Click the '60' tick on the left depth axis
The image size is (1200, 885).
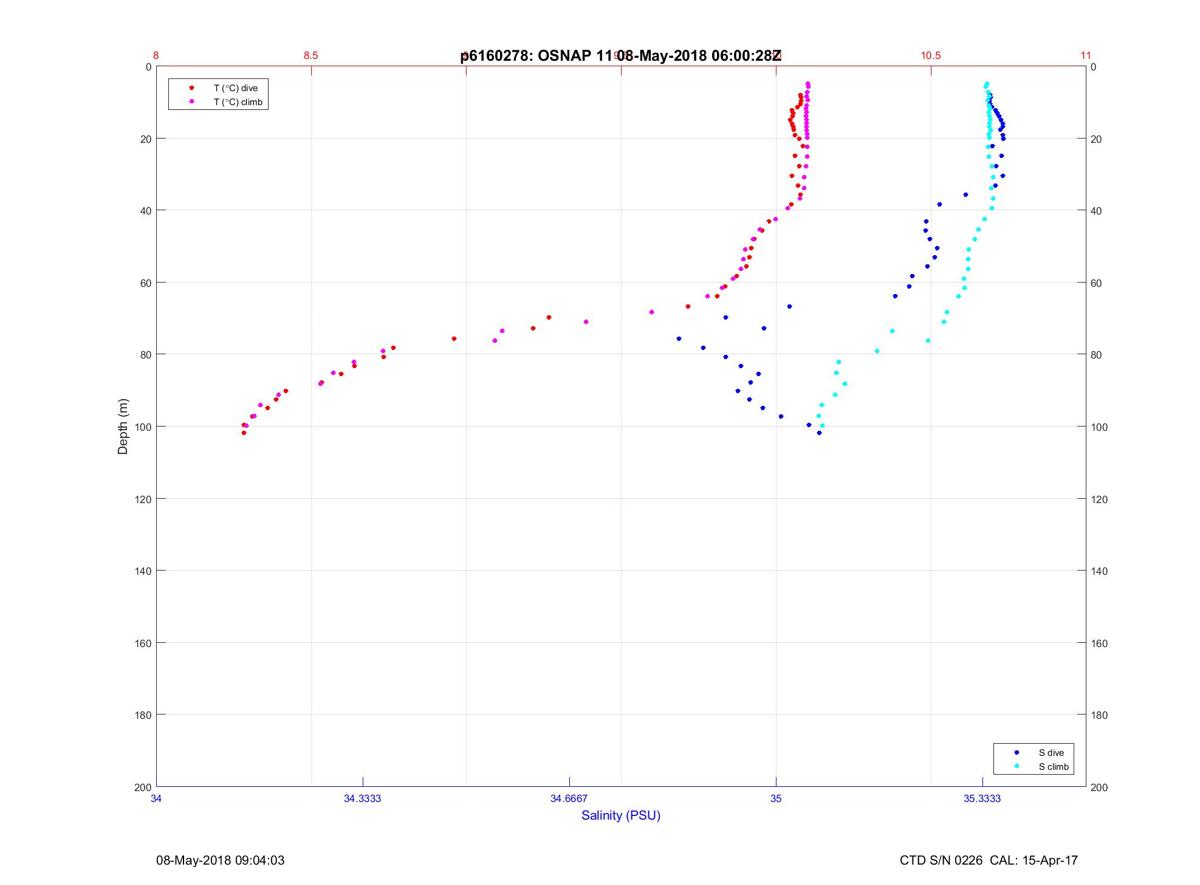pos(145,283)
